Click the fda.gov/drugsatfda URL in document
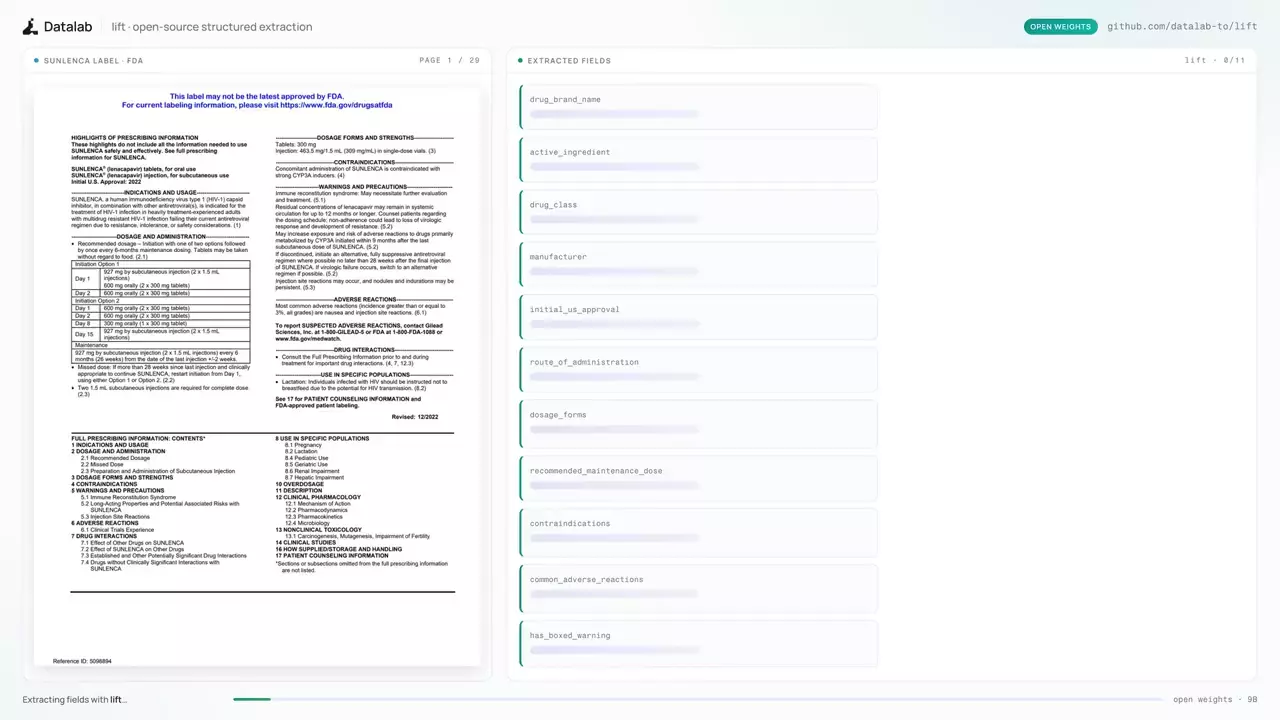 tap(336, 105)
